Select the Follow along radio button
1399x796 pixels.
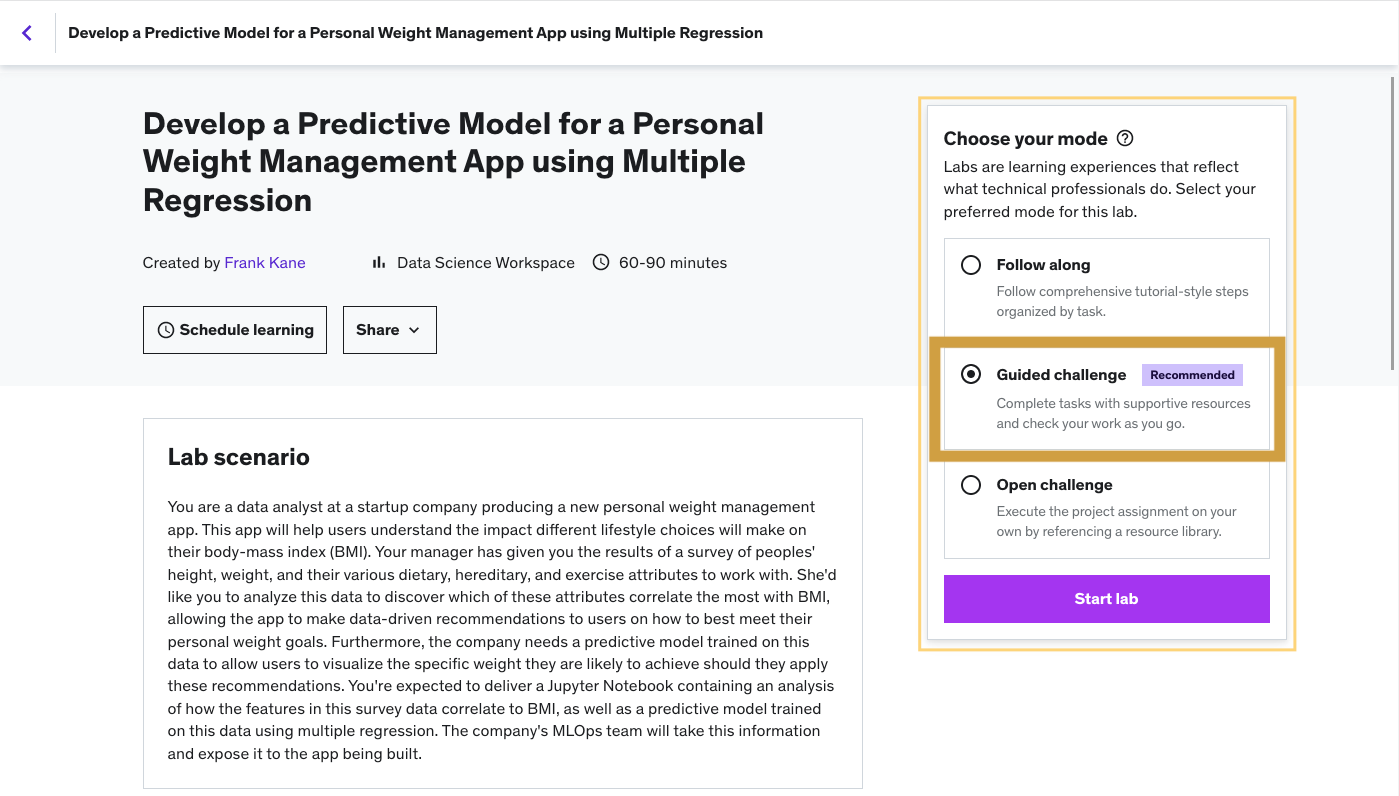click(970, 265)
